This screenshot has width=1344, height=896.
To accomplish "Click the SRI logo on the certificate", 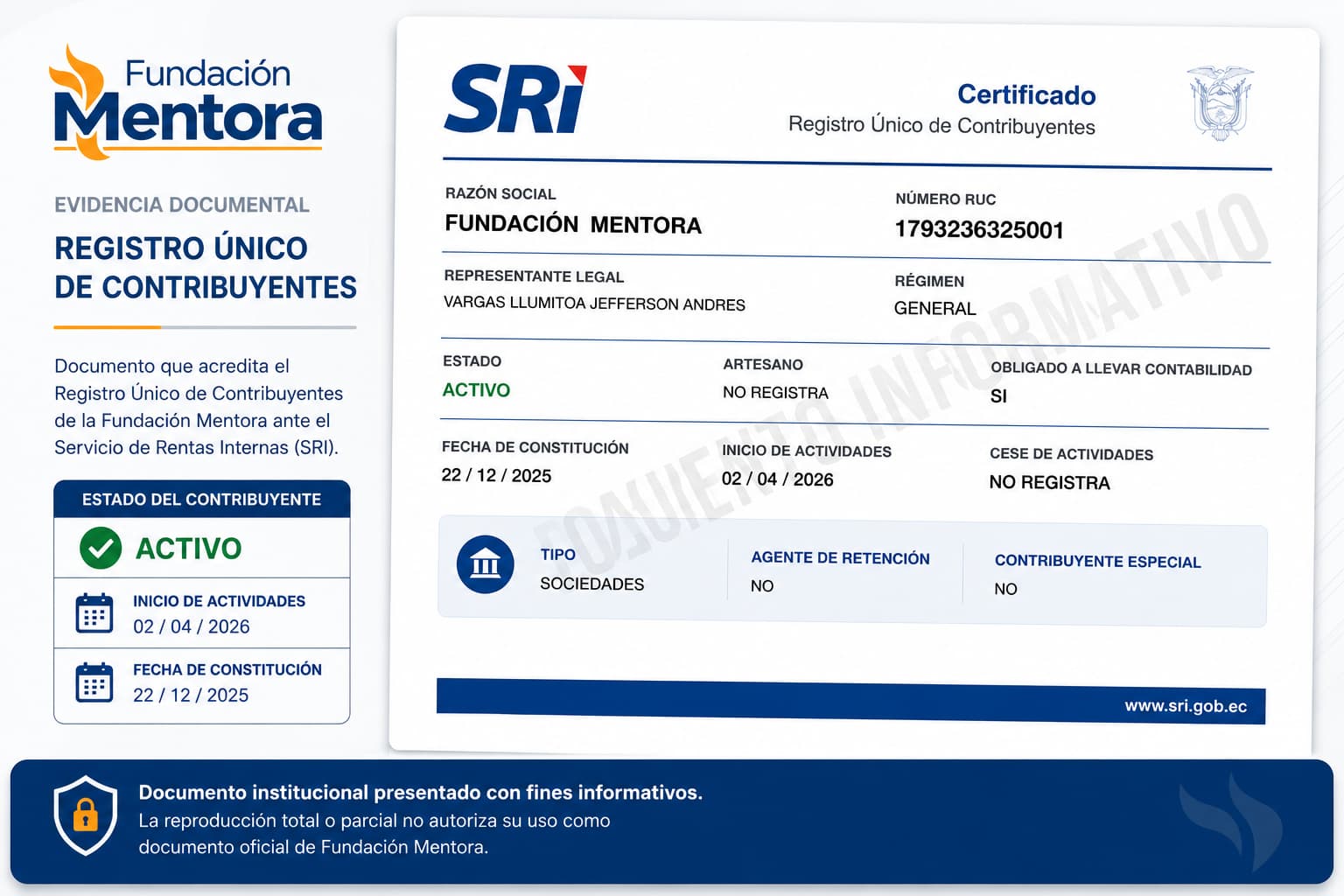I will tap(515, 98).
